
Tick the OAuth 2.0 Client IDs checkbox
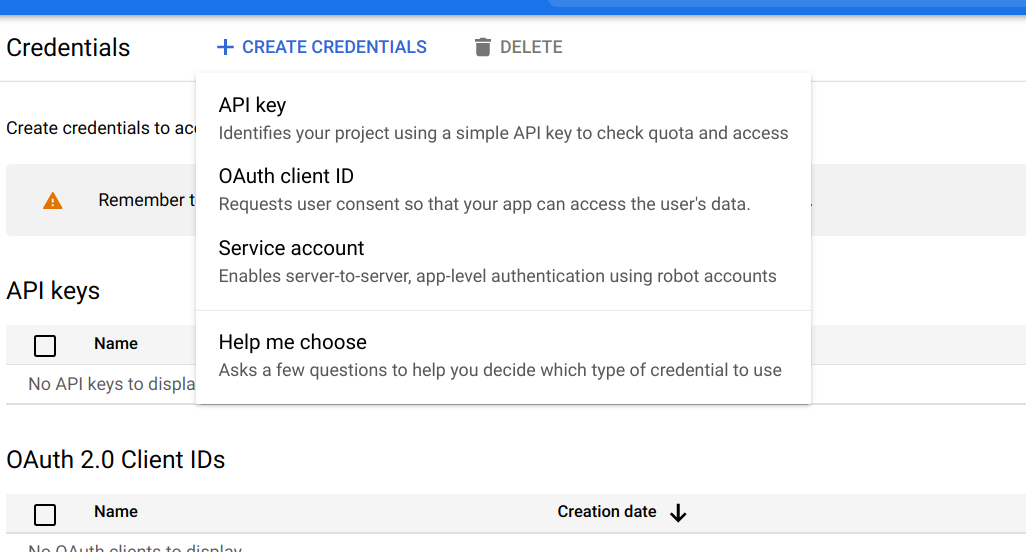pos(45,515)
